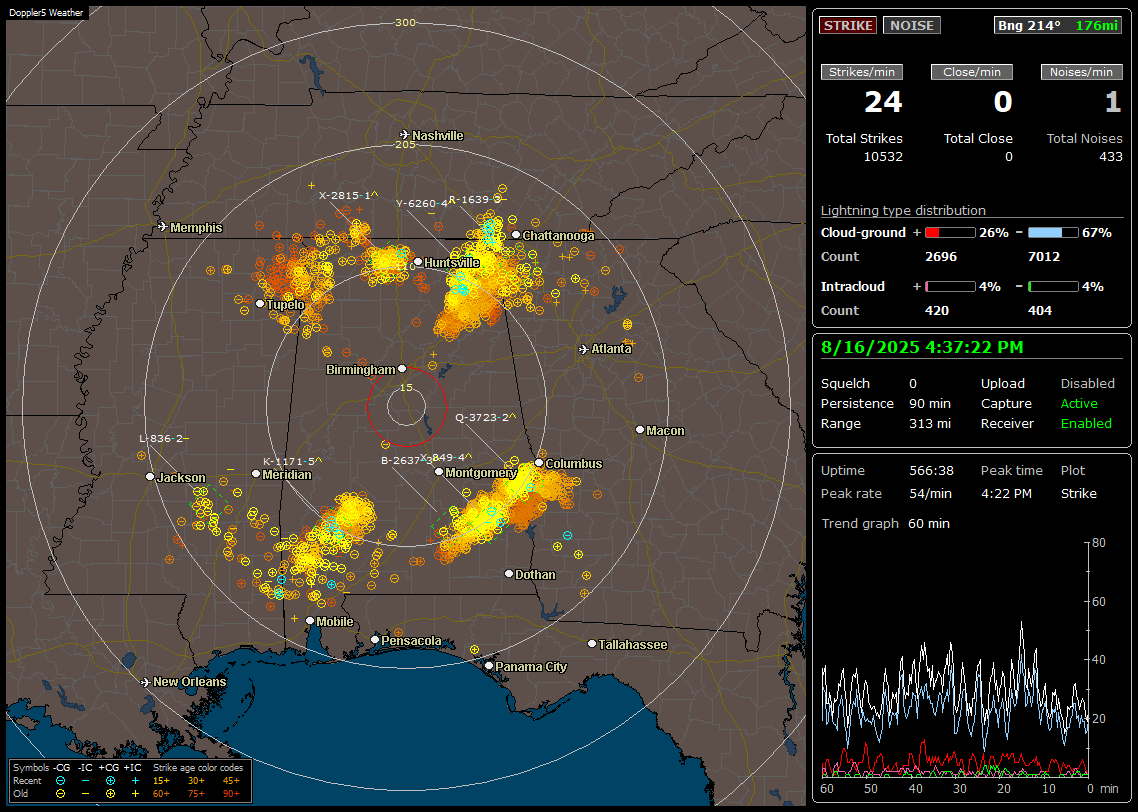Click the 45+ strike age color code

click(x=231, y=781)
